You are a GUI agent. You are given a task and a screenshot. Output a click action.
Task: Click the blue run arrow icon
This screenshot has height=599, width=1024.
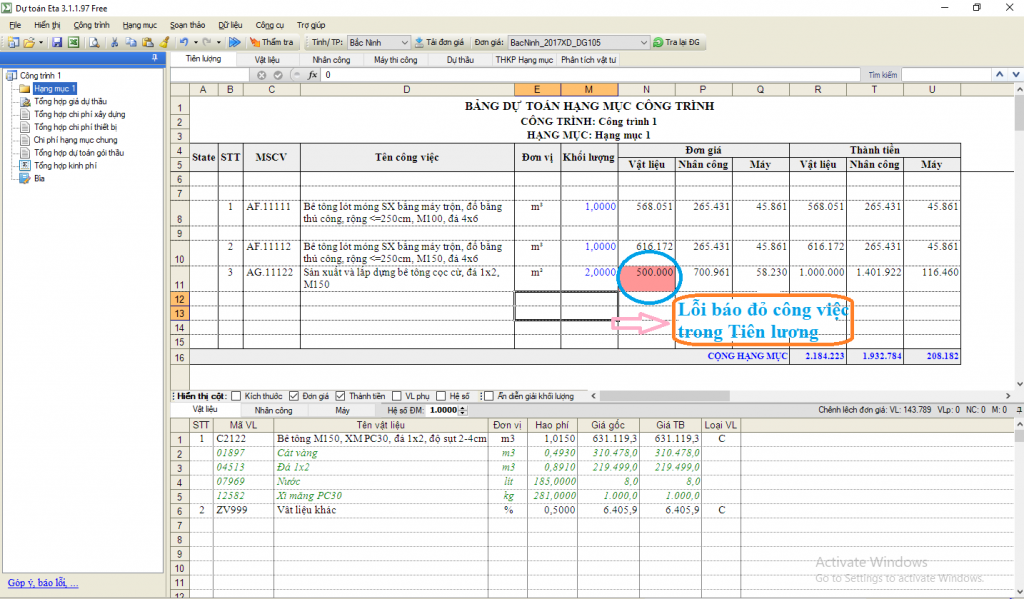(x=234, y=43)
